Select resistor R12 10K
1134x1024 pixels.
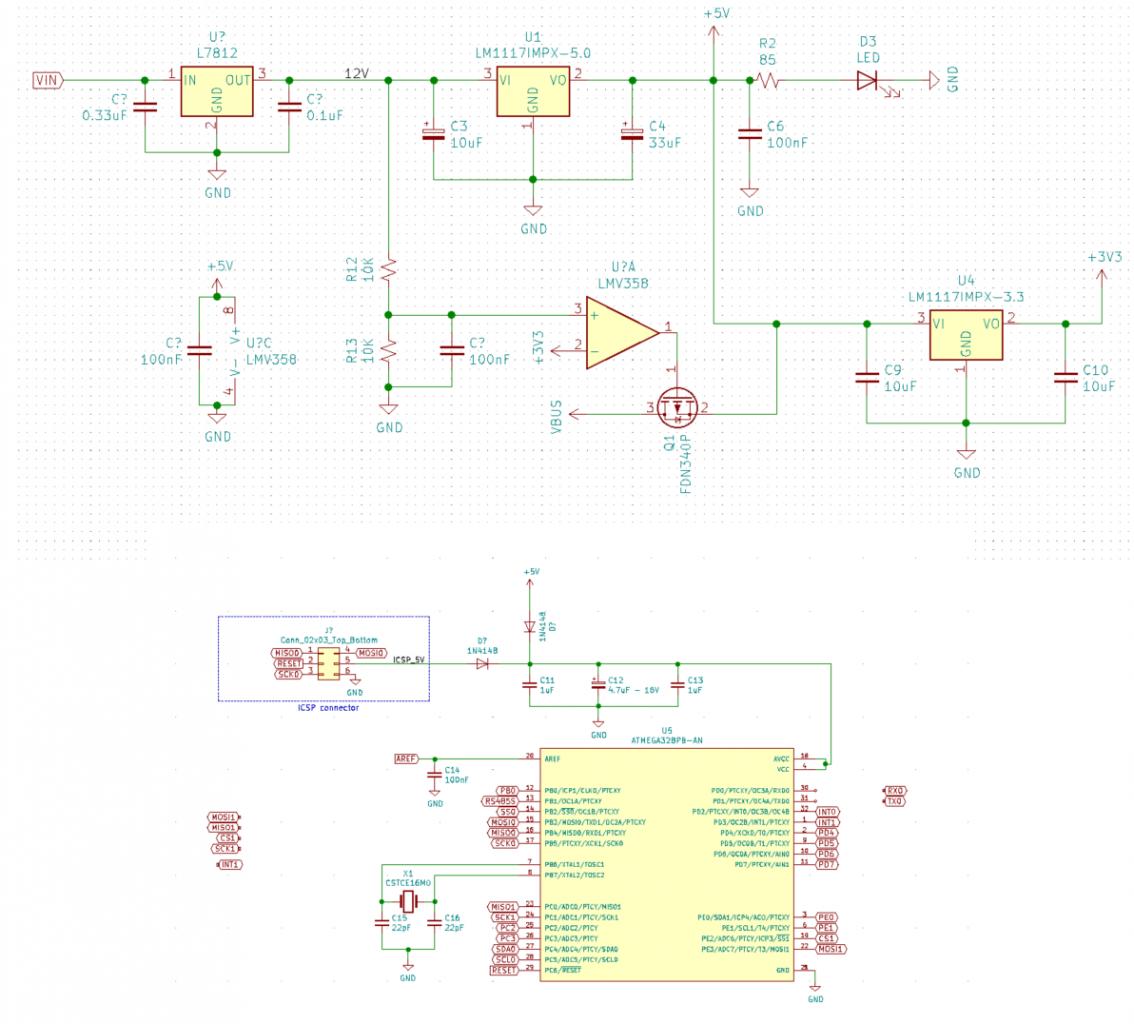(388, 270)
